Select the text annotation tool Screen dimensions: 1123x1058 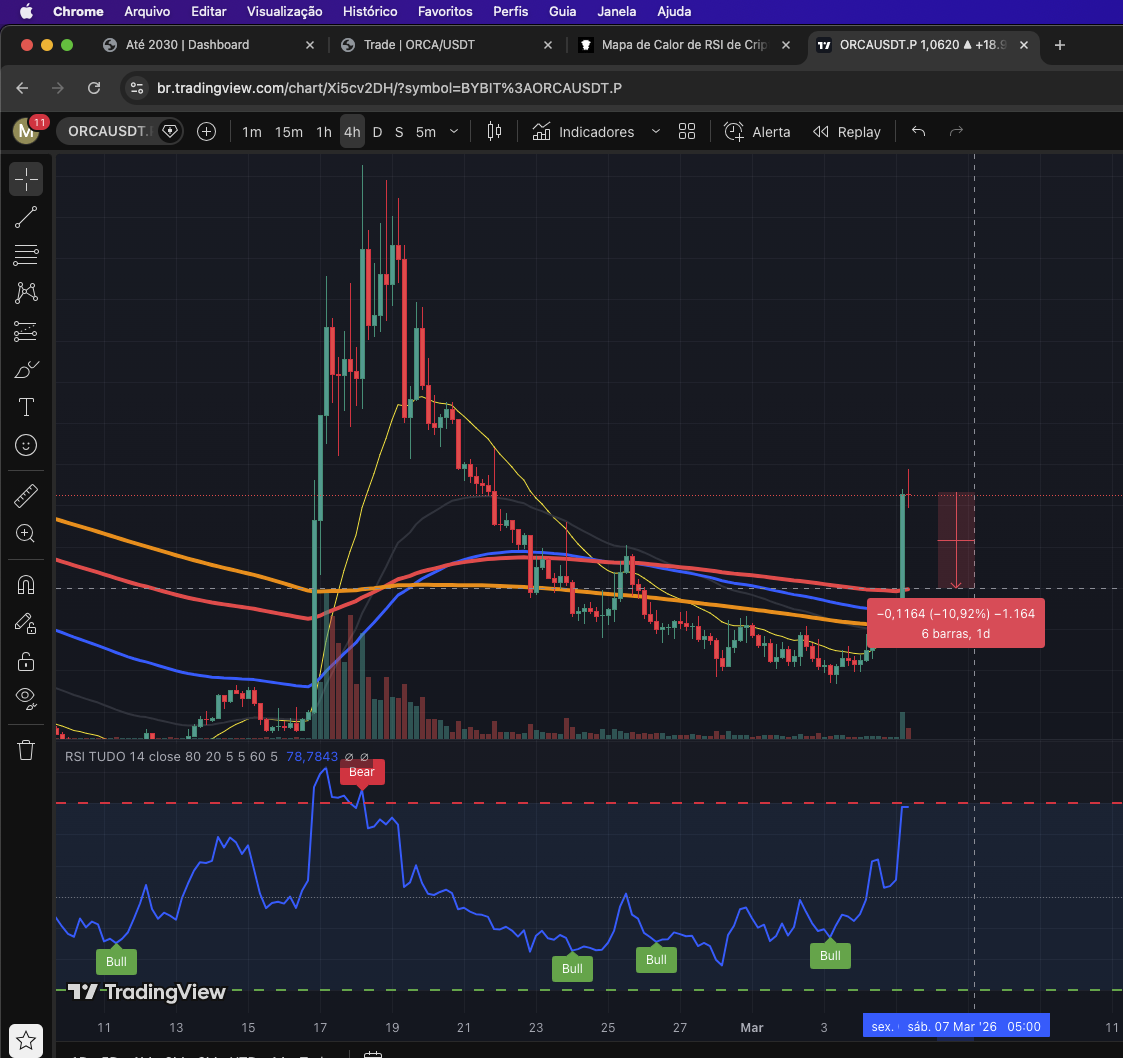coord(26,407)
